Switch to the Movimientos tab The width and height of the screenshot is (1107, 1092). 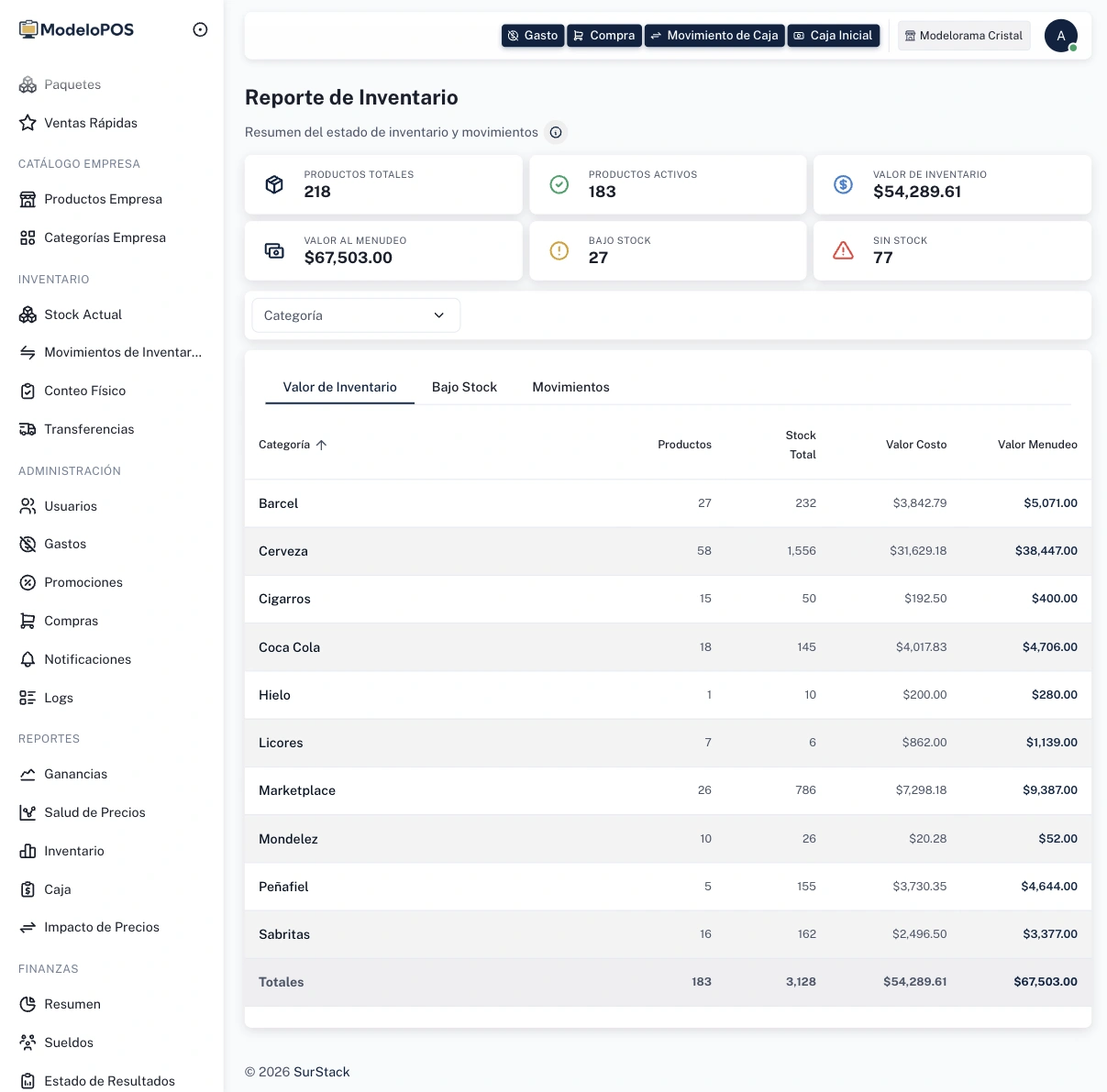pyautogui.click(x=570, y=387)
